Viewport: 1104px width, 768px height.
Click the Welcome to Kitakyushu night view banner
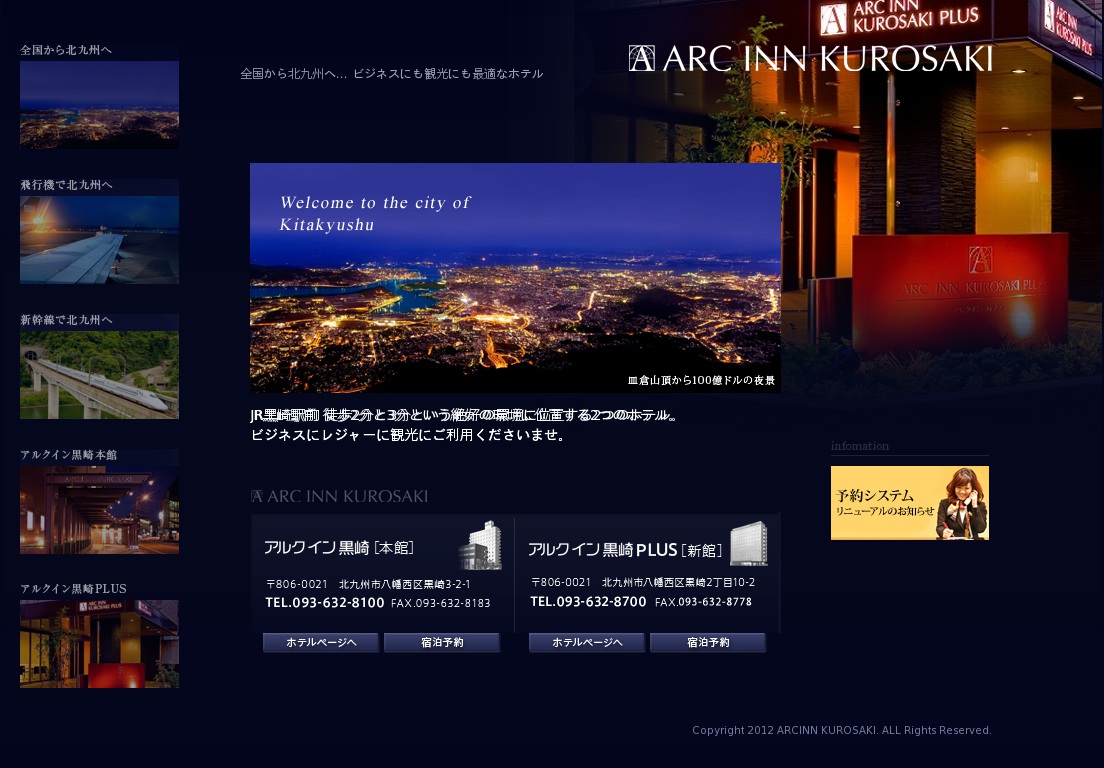point(515,278)
